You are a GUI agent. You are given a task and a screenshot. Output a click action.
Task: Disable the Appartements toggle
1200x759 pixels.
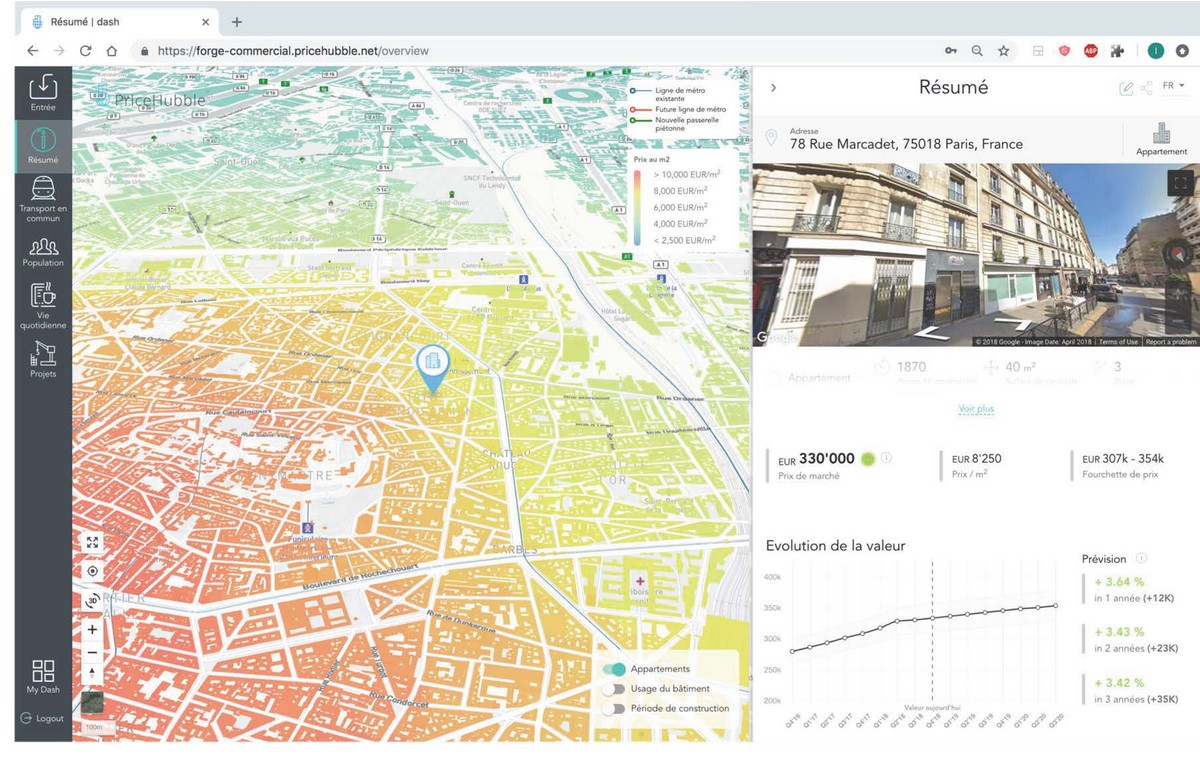coord(614,669)
